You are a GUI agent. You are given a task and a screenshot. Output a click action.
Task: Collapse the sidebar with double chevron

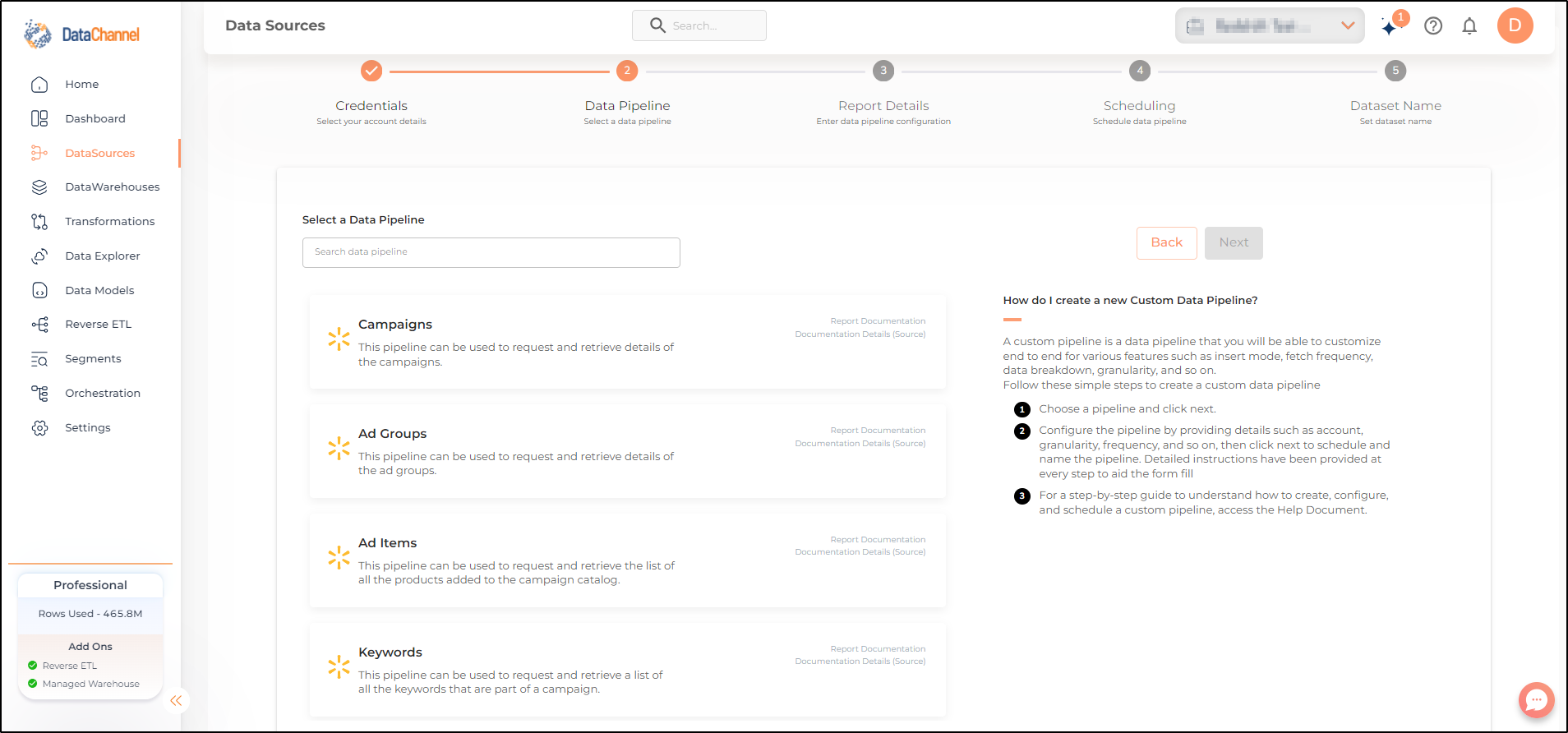[176, 700]
